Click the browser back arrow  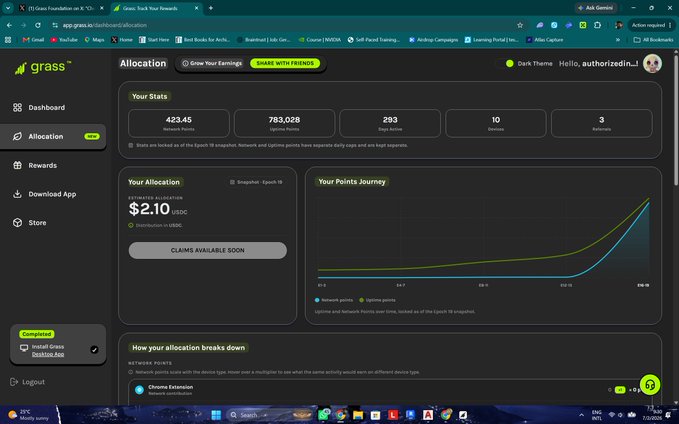(x=9, y=26)
